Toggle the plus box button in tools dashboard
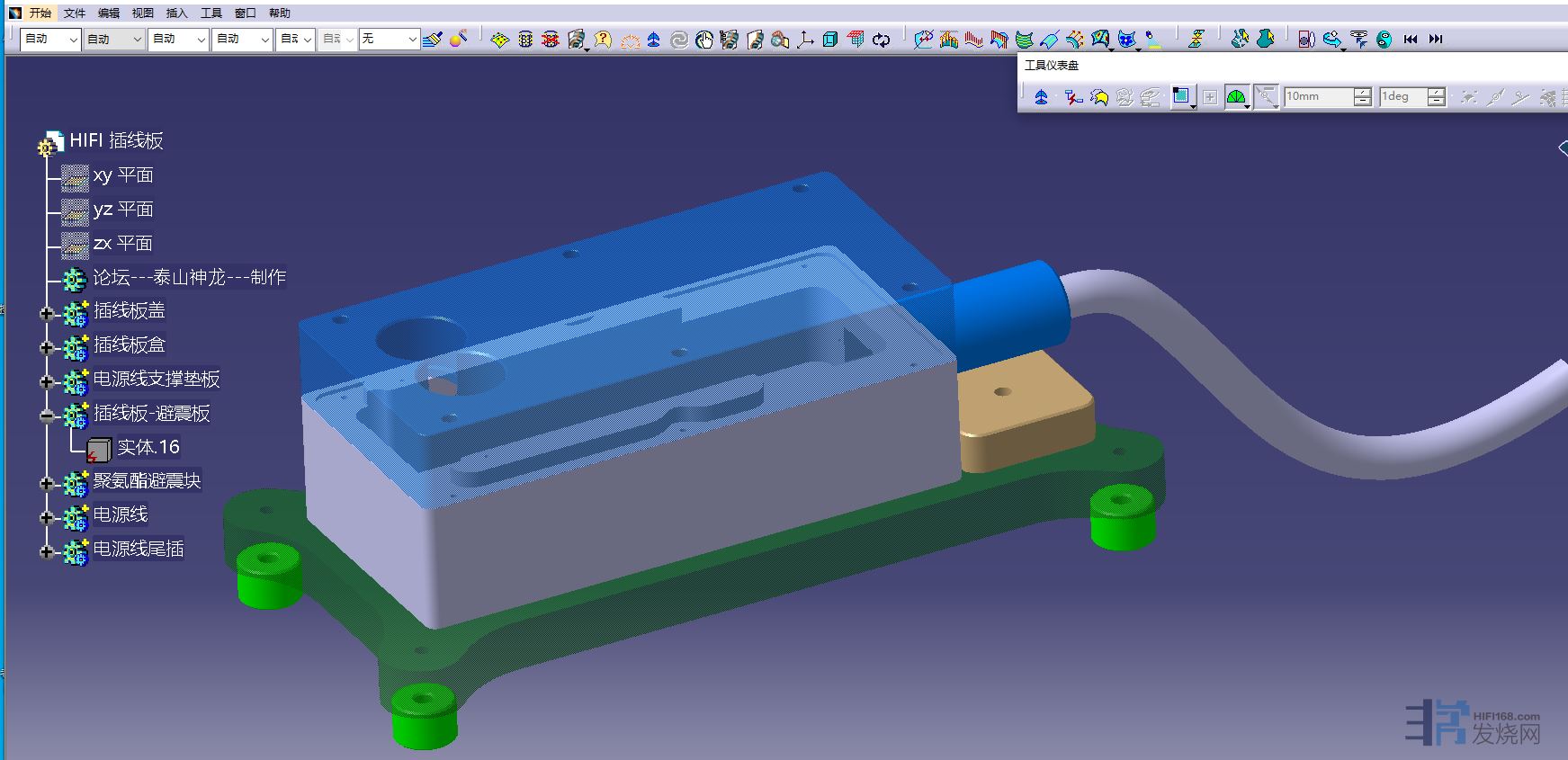The width and height of the screenshot is (1568, 760). point(1210,97)
